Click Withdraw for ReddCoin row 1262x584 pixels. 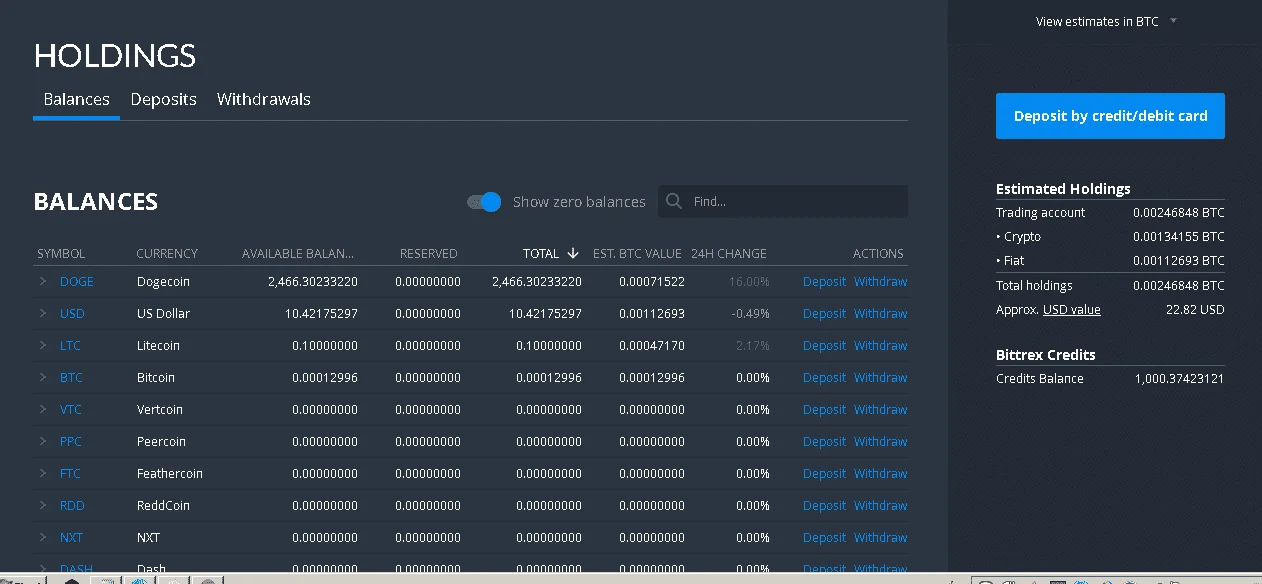point(881,505)
